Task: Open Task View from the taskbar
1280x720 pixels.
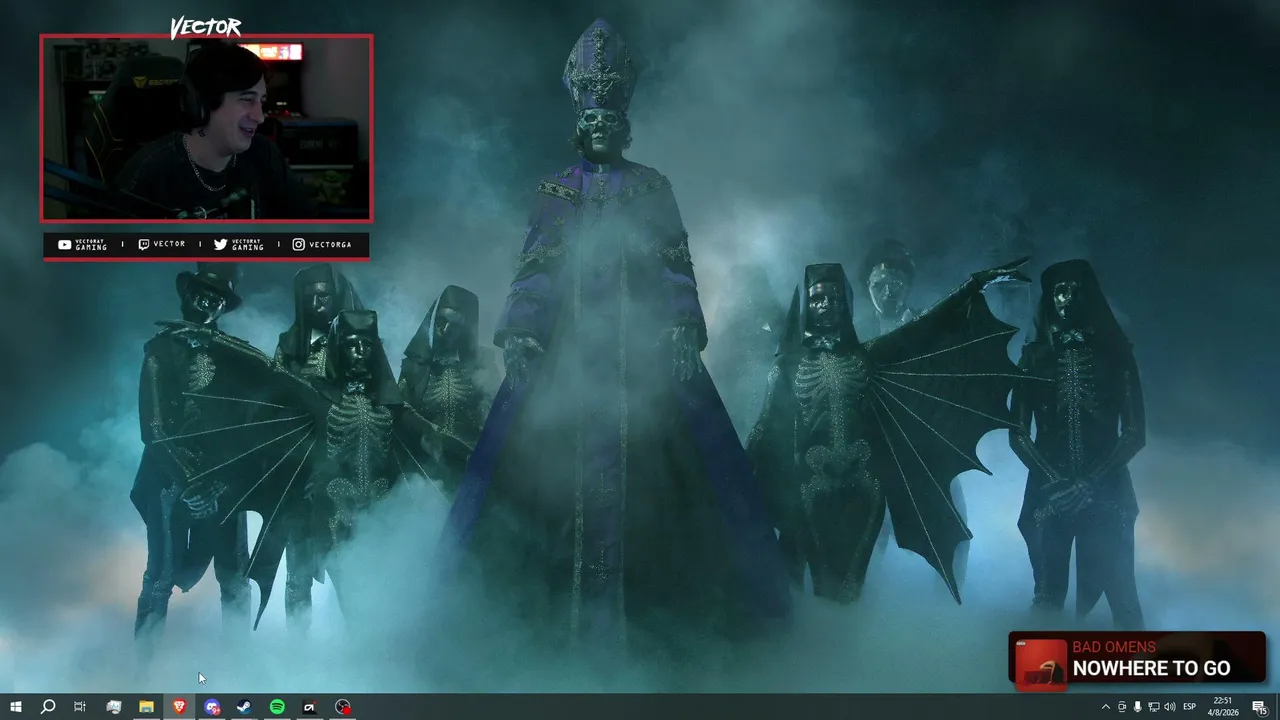Action: 80,707
